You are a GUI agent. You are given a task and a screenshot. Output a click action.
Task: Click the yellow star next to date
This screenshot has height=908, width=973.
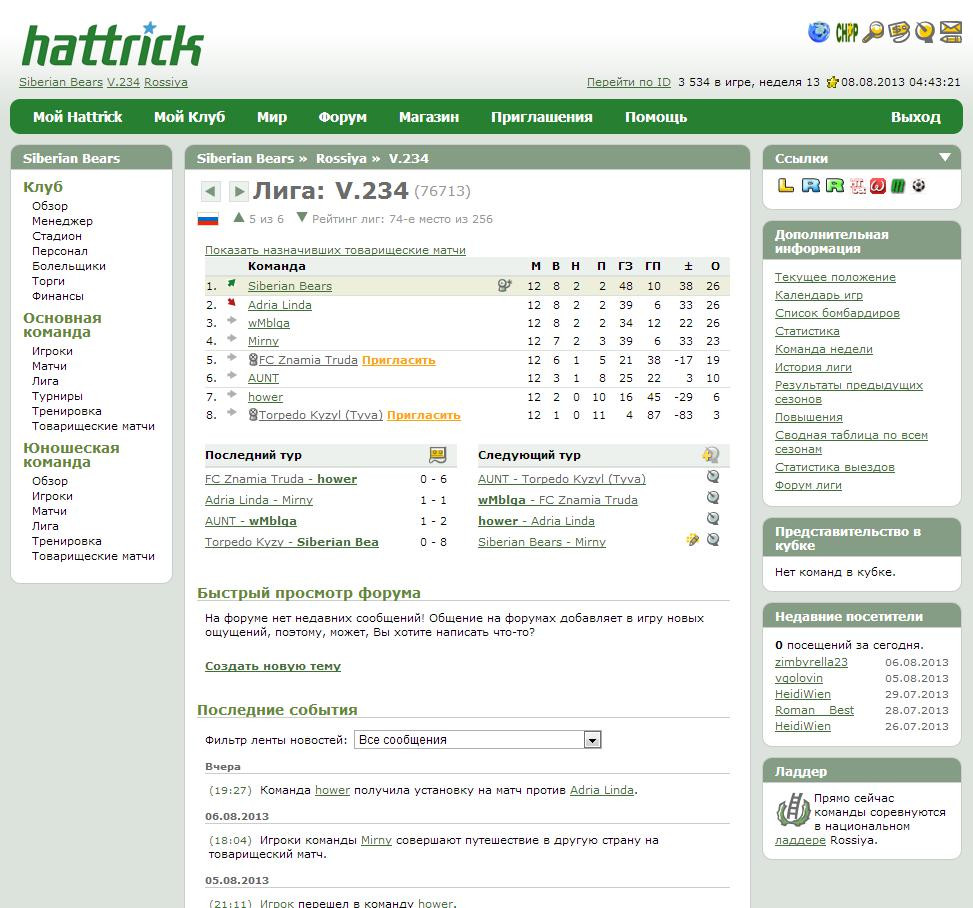(x=832, y=82)
